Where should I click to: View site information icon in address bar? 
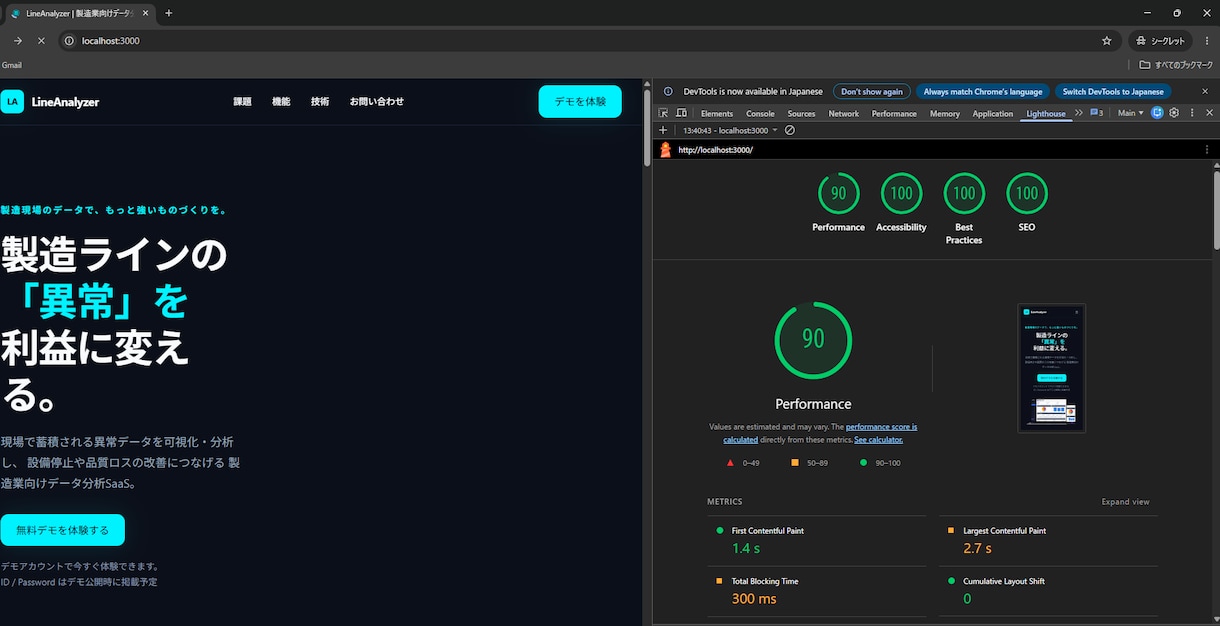pos(69,41)
